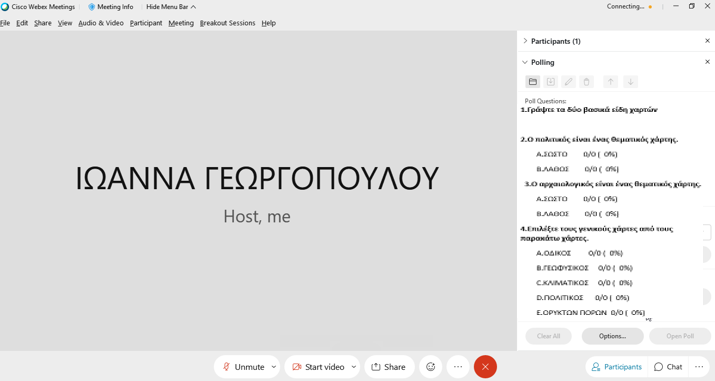Select poll question 2 about political thematic map
Viewport: 715px width, 381px height.
tap(599, 139)
